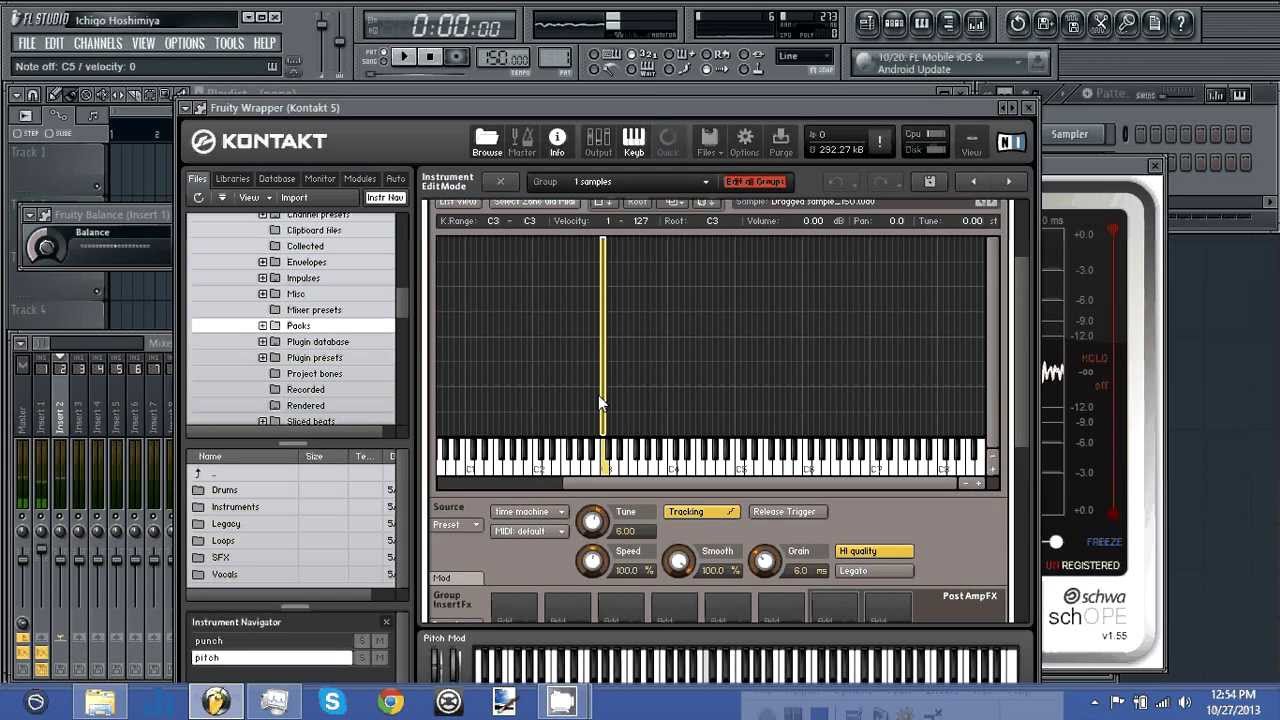Viewport: 1280px width, 720px height.
Task: Open the Kontakt Output section
Action: pos(598,142)
